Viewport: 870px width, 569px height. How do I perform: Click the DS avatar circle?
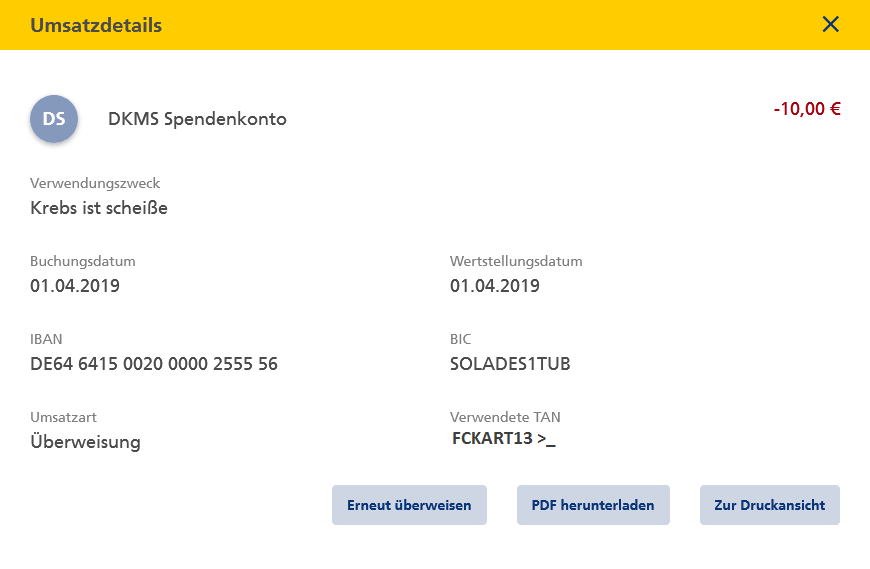click(x=54, y=119)
